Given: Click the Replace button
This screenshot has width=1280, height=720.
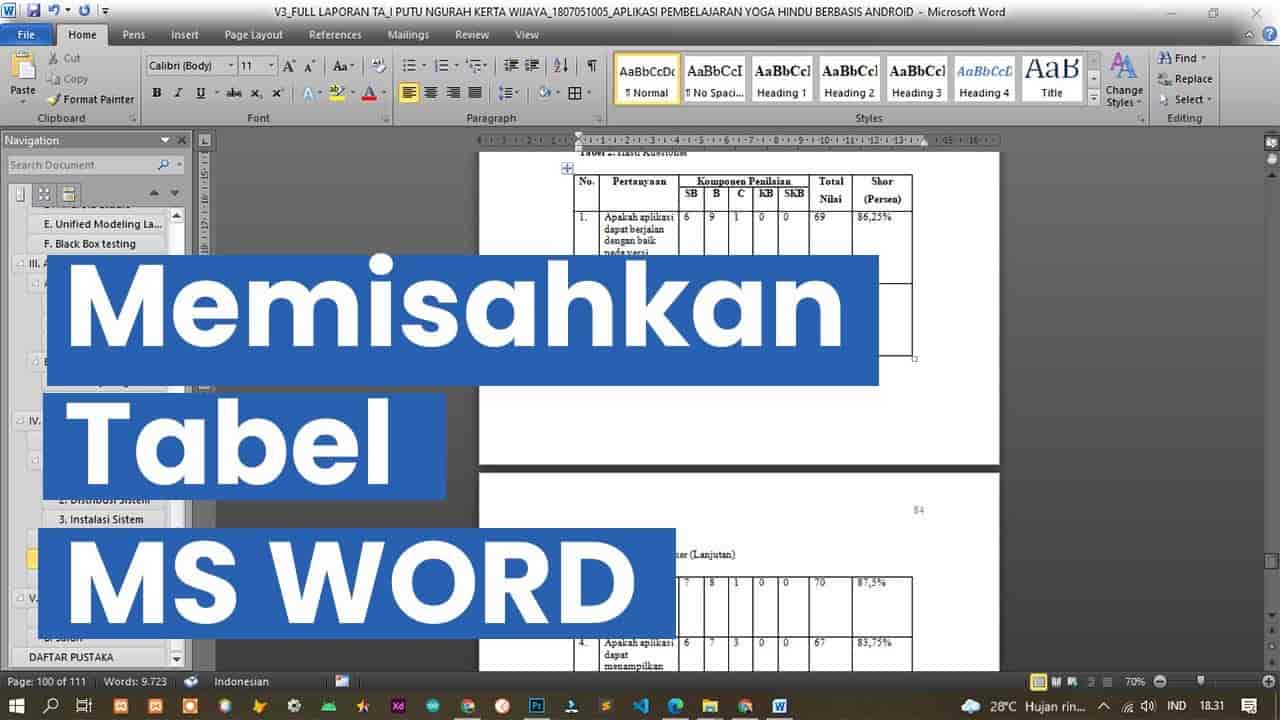Looking at the screenshot, I should coord(1185,79).
